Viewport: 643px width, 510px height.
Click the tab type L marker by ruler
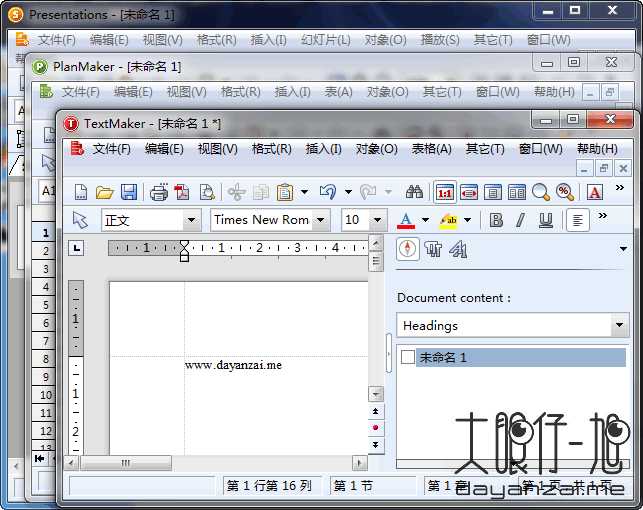tap(76, 248)
